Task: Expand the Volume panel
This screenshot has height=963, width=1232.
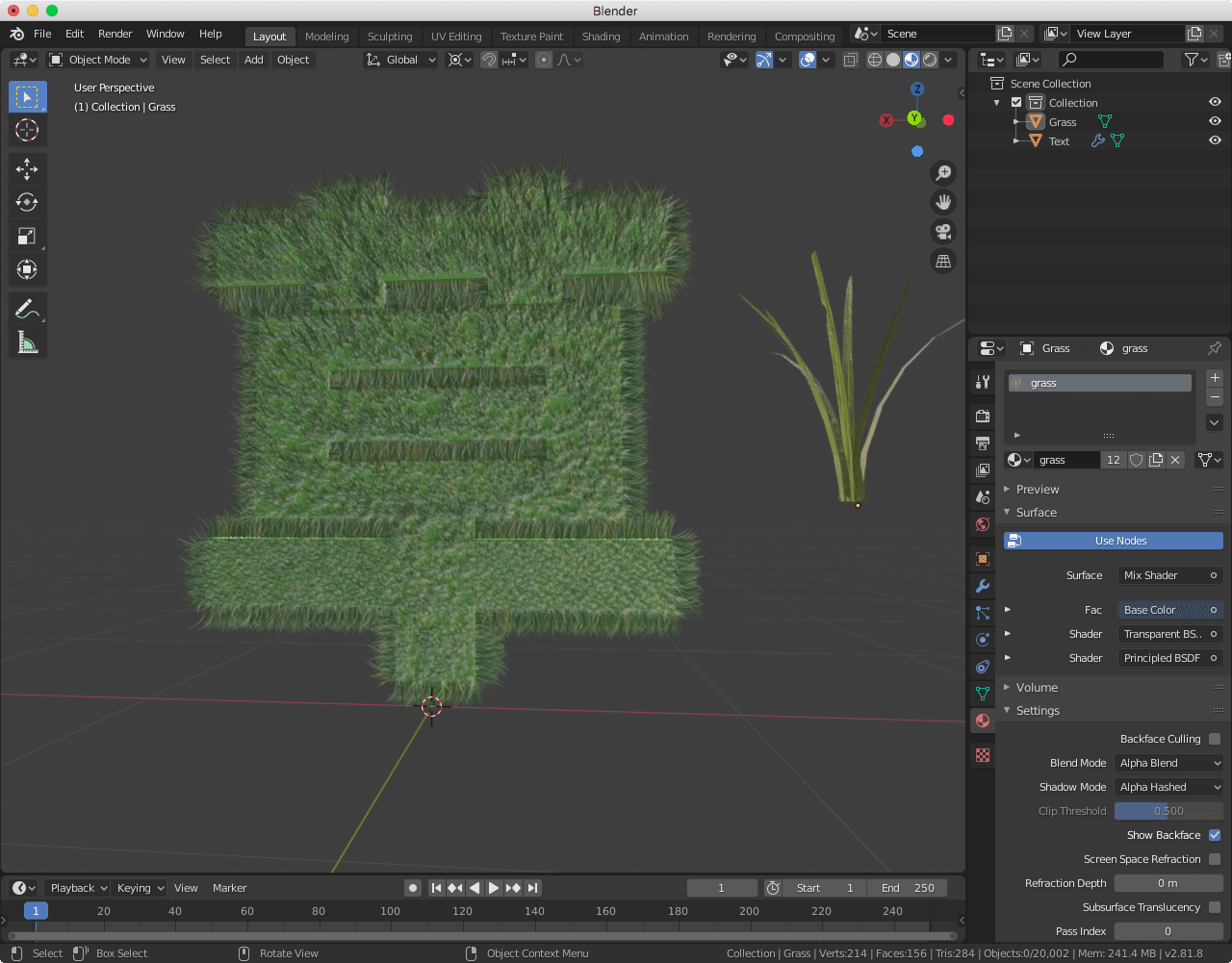Action: pos(1036,688)
